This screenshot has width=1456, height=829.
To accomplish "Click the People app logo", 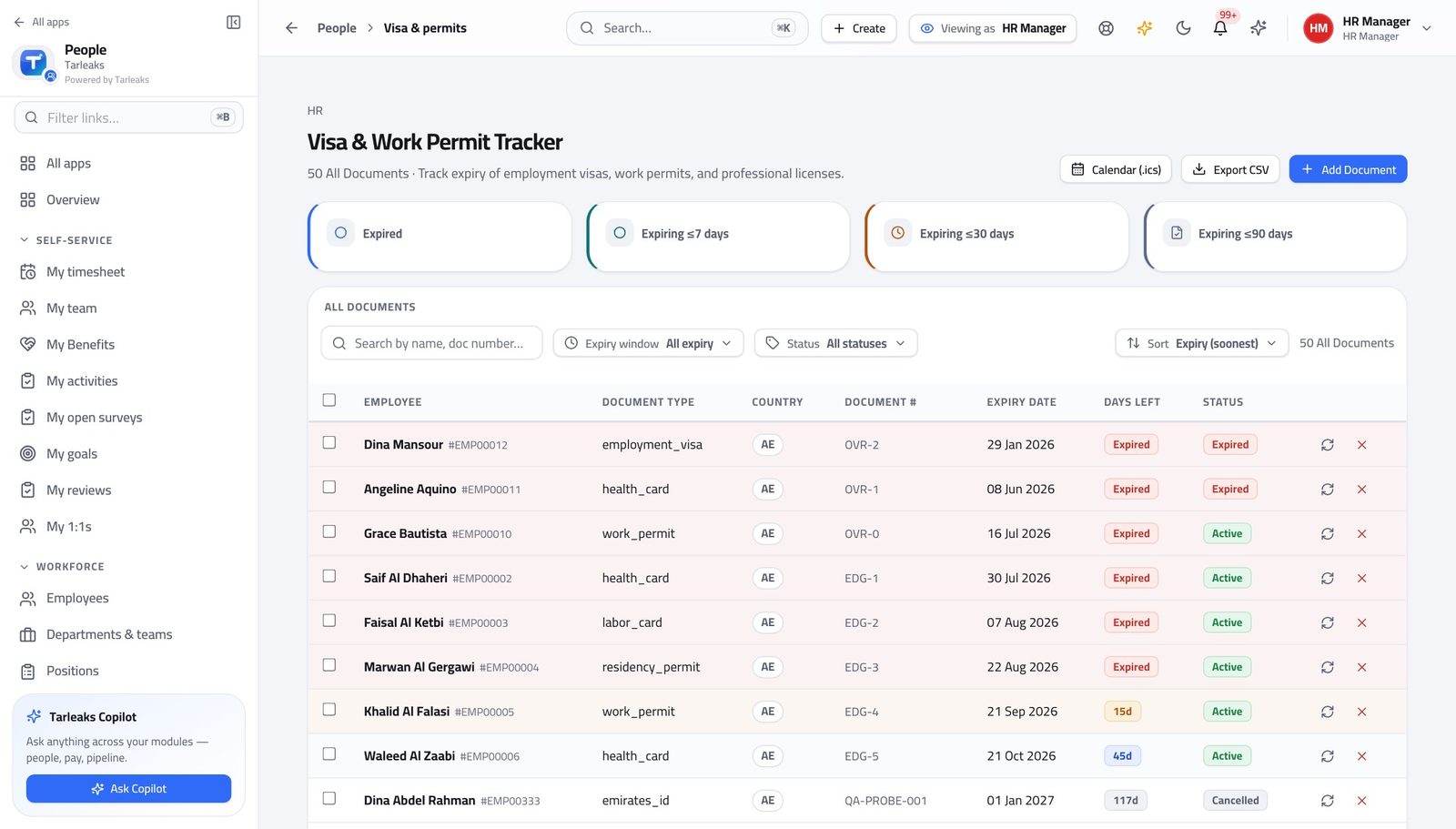I will [34, 63].
